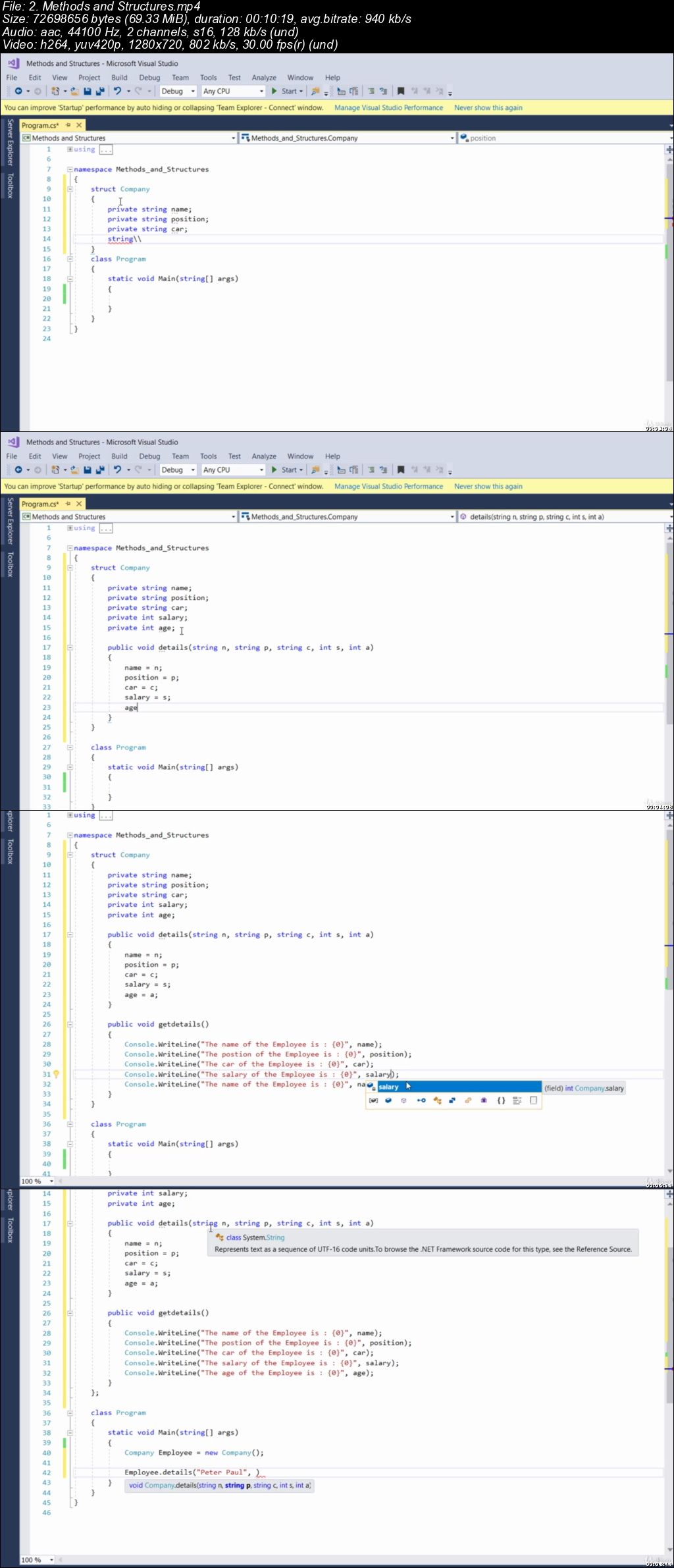Image resolution: width=674 pixels, height=1568 pixels.
Task: Expand collapsed 'using ...' region in first frame
Action: click(x=70, y=149)
